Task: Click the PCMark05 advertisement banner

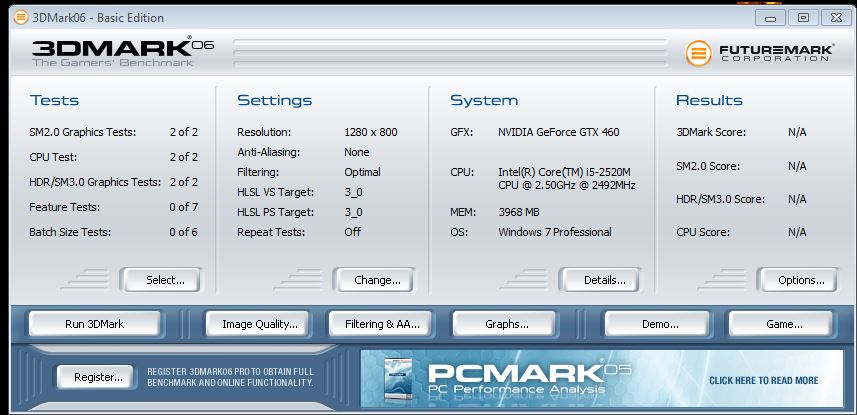Action: click(602, 378)
